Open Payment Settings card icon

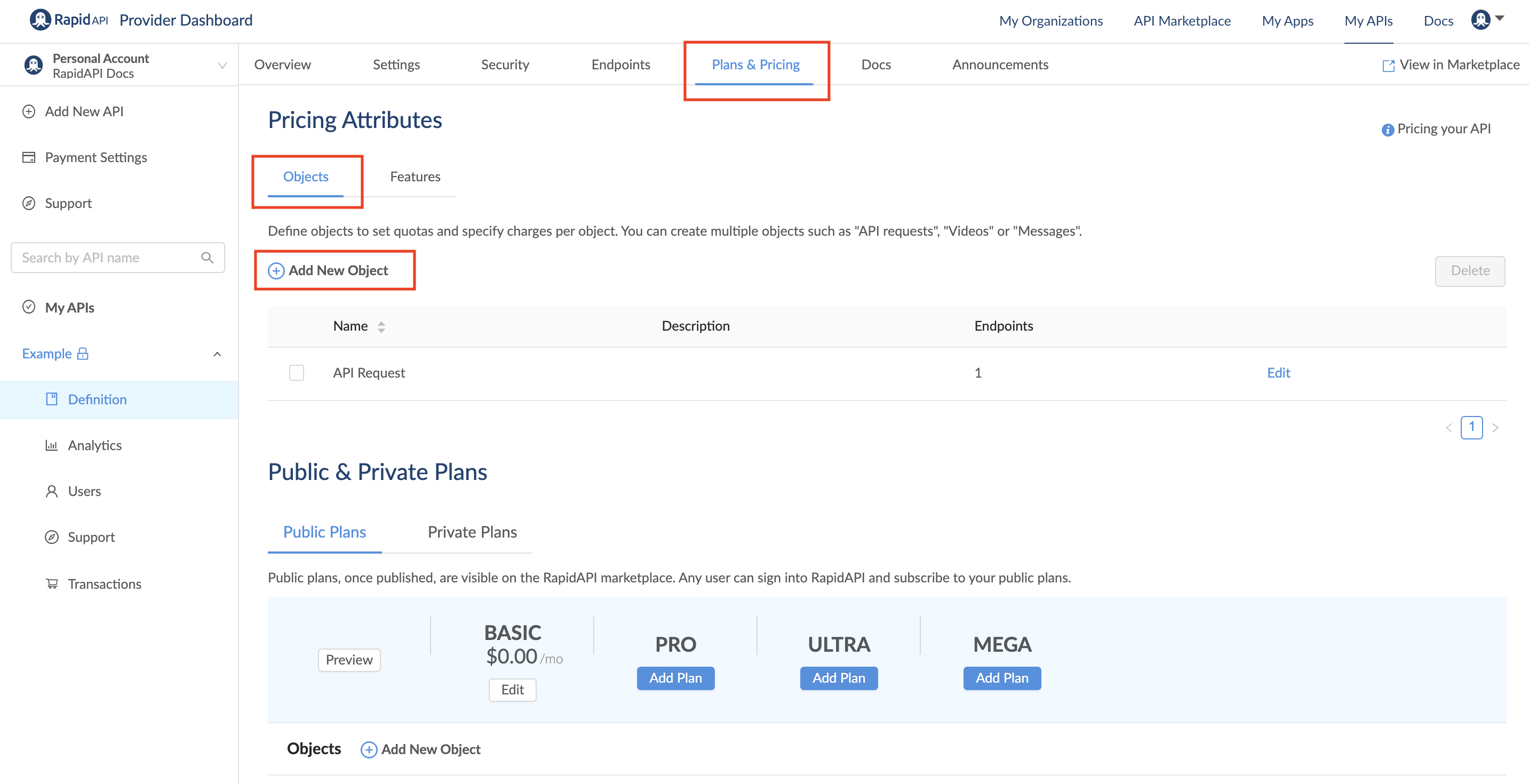[x=28, y=157]
